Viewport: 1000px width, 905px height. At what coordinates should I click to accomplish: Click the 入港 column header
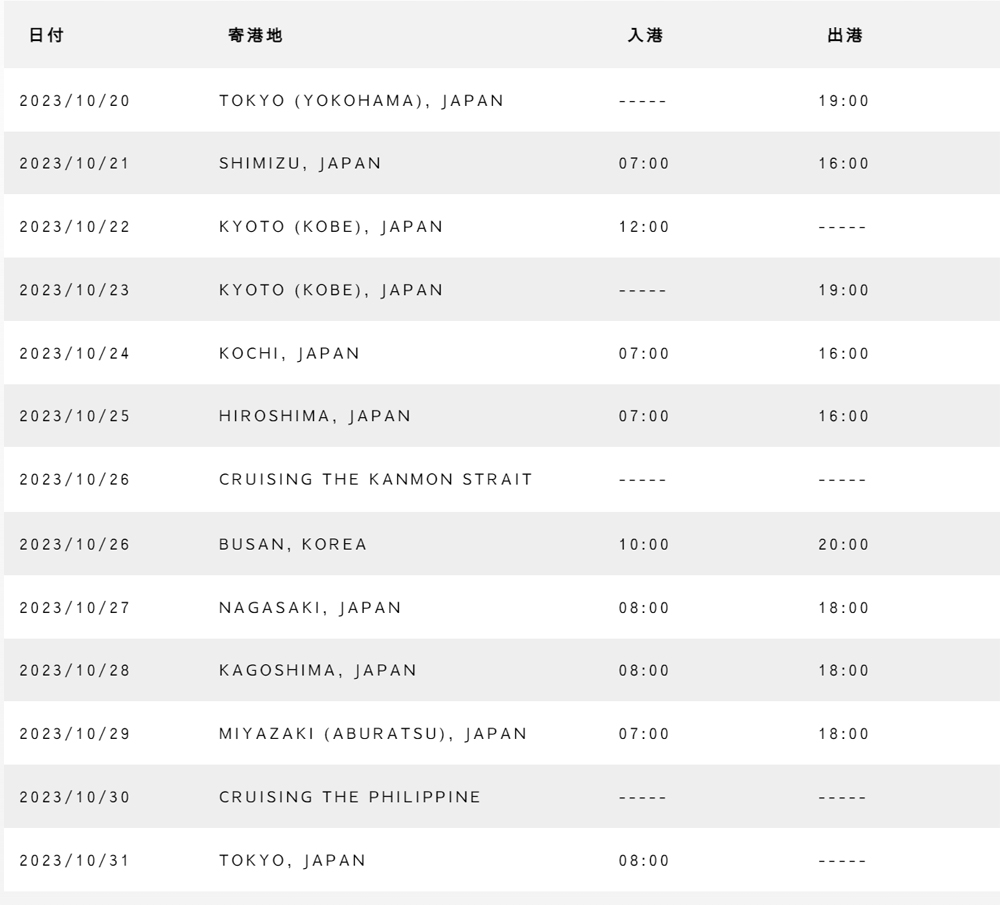tap(644, 35)
